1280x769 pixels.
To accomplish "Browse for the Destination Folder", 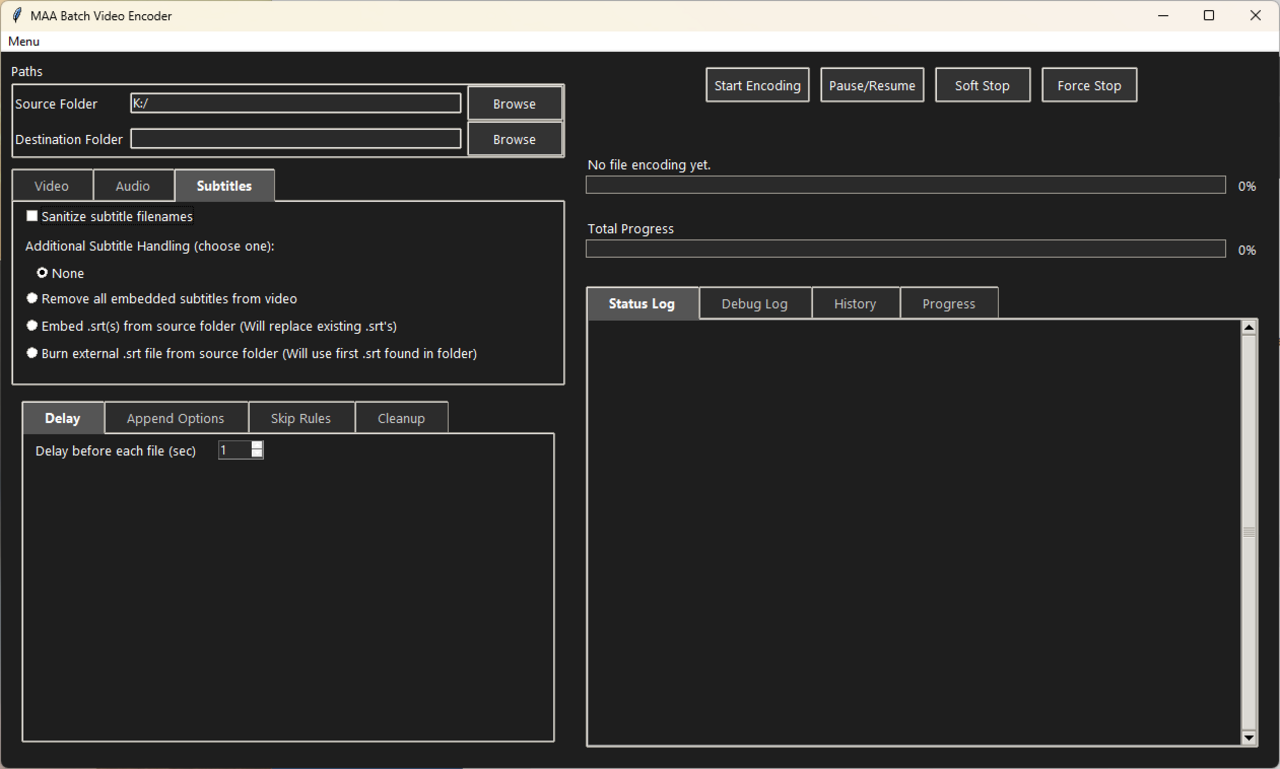I will (x=514, y=140).
